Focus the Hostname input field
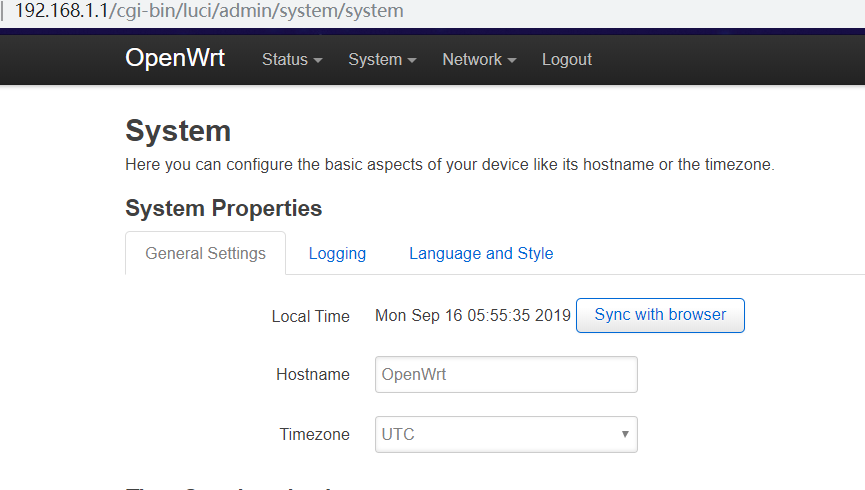This screenshot has width=865, height=490. [506, 375]
